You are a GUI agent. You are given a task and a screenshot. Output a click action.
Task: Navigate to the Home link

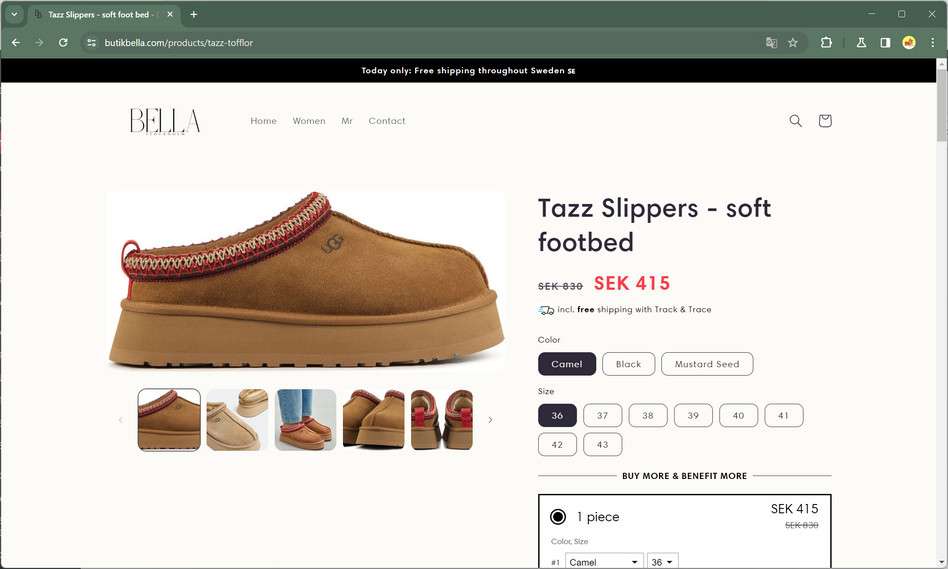pyautogui.click(x=263, y=121)
